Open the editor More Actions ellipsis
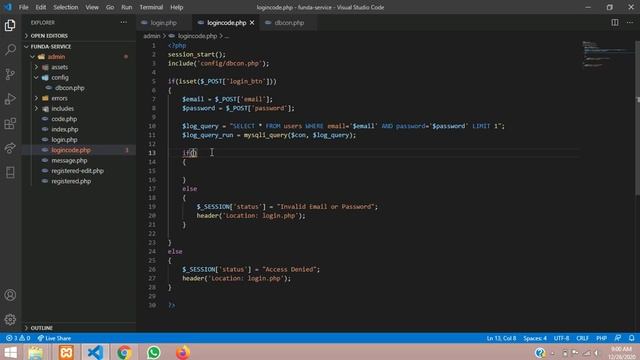Screen dimensions: 640x360 coord(630,22)
